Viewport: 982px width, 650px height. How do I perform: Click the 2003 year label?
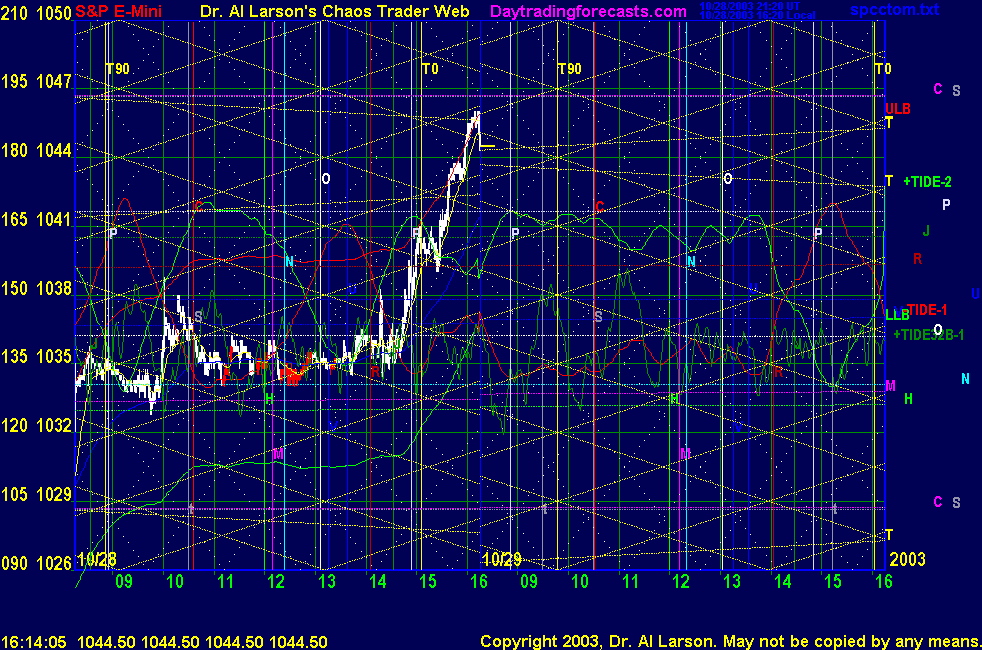pyautogui.click(x=907, y=559)
